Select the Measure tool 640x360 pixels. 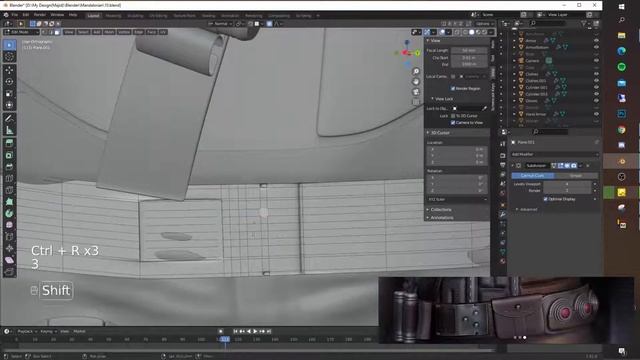point(9,131)
